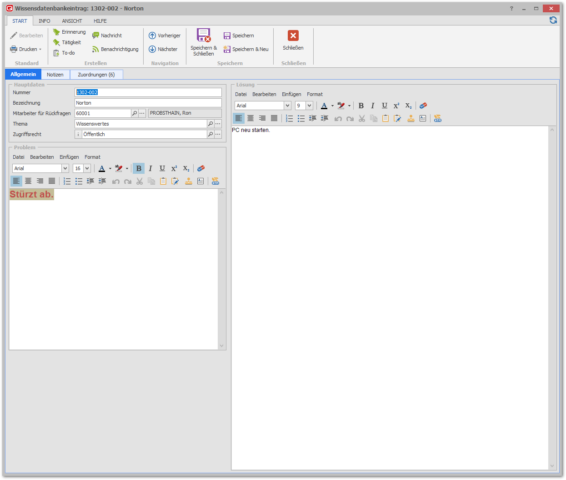Switch to INFO ribbon tab
This screenshot has width=566, height=480.
coord(44,21)
